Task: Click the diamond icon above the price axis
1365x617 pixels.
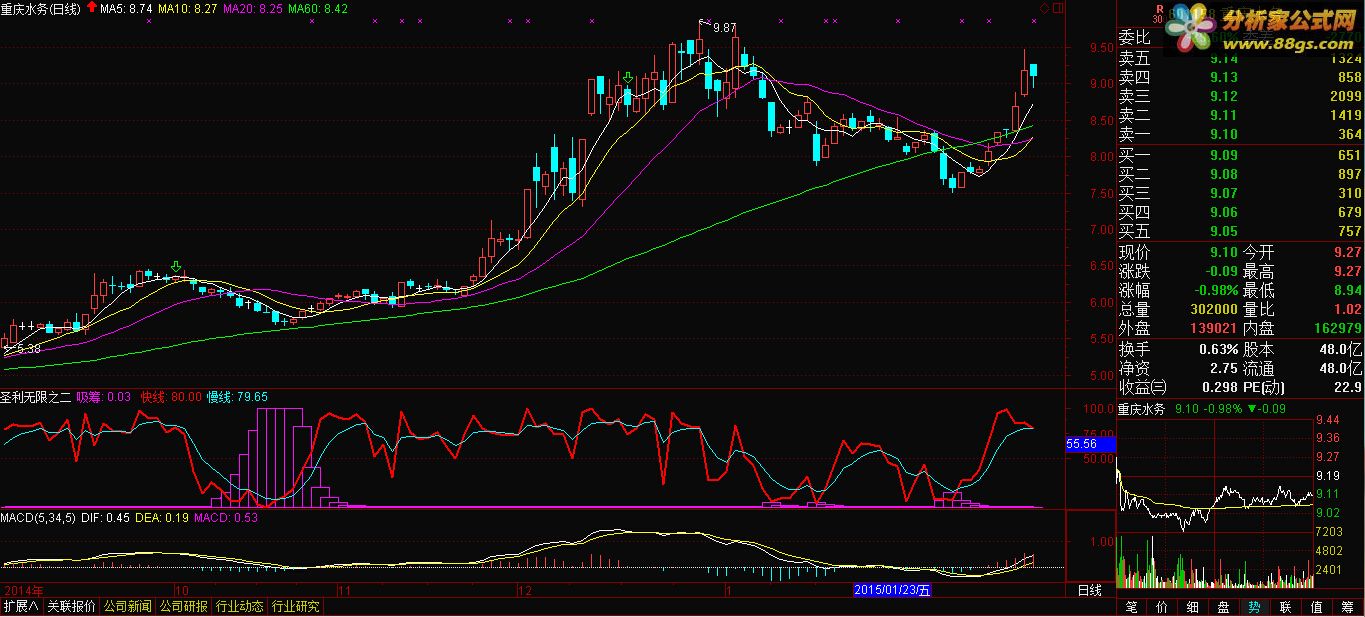Action: pyautogui.click(x=1045, y=8)
